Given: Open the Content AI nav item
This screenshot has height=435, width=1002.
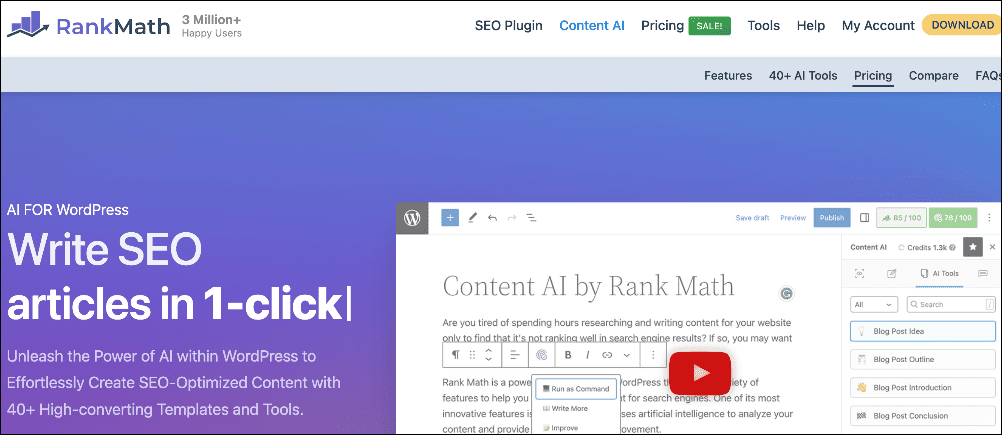Looking at the screenshot, I should tap(592, 26).
